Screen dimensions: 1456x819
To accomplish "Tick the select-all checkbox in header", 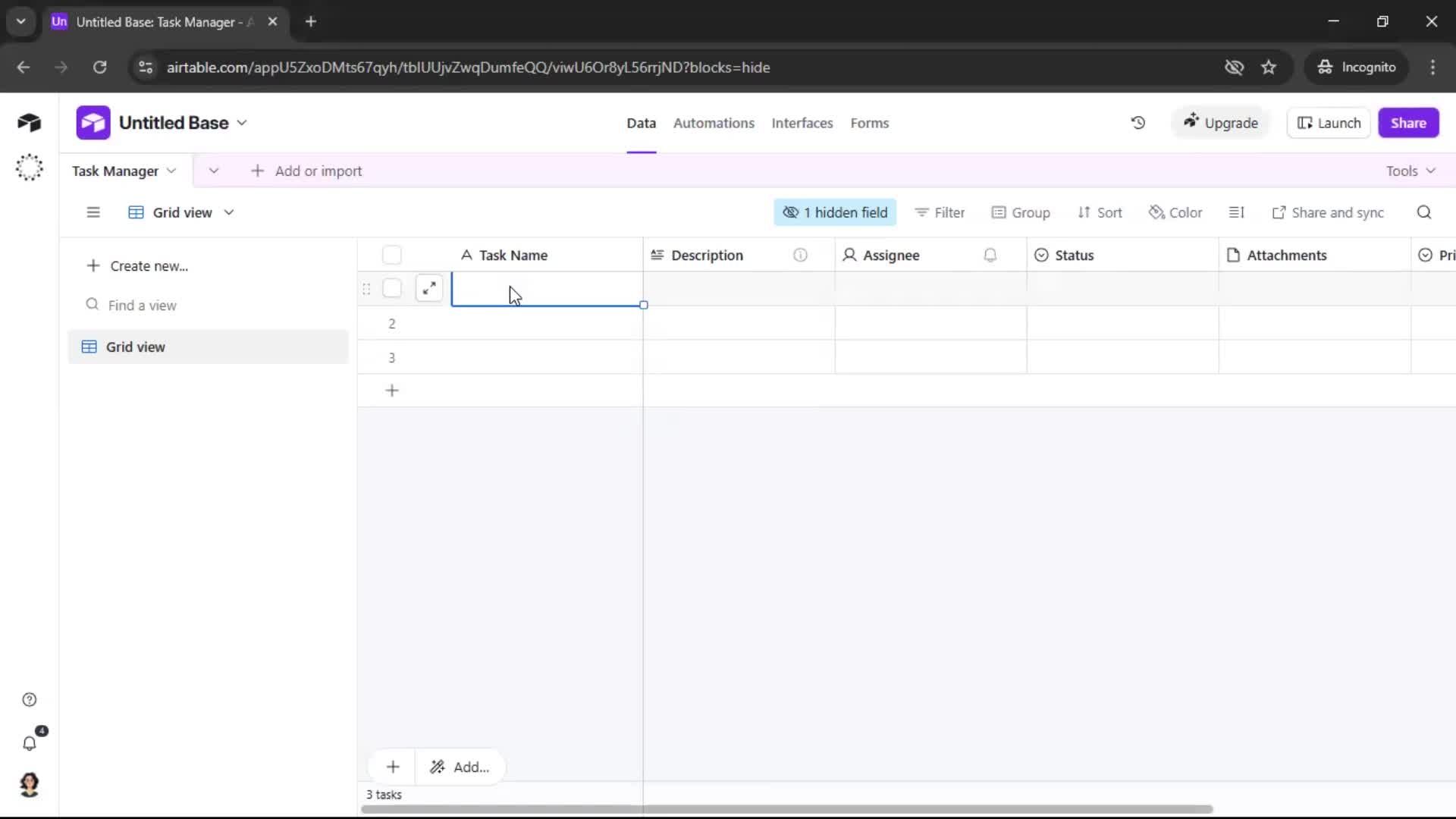I will coord(392,256).
